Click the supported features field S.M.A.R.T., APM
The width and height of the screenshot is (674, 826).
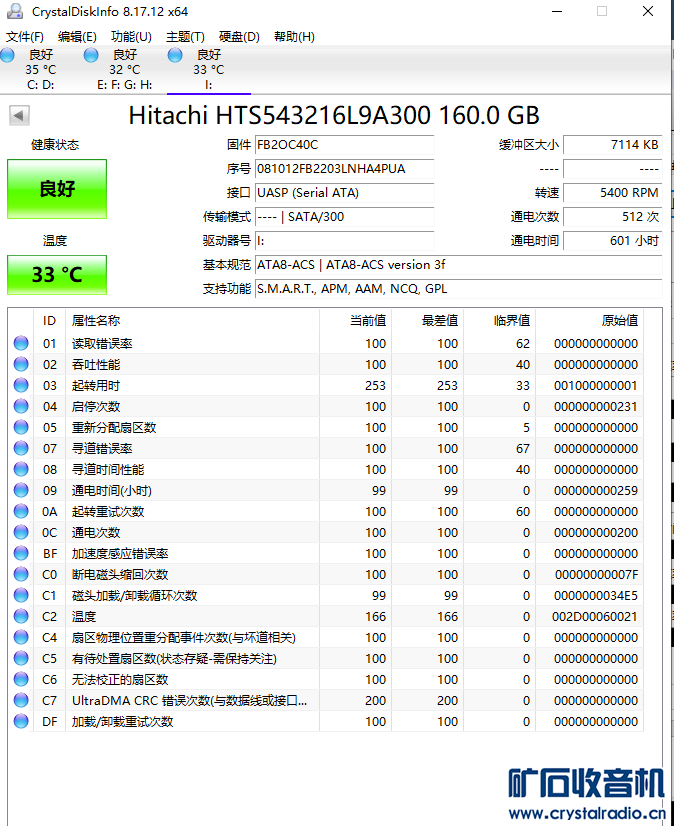click(x=458, y=289)
